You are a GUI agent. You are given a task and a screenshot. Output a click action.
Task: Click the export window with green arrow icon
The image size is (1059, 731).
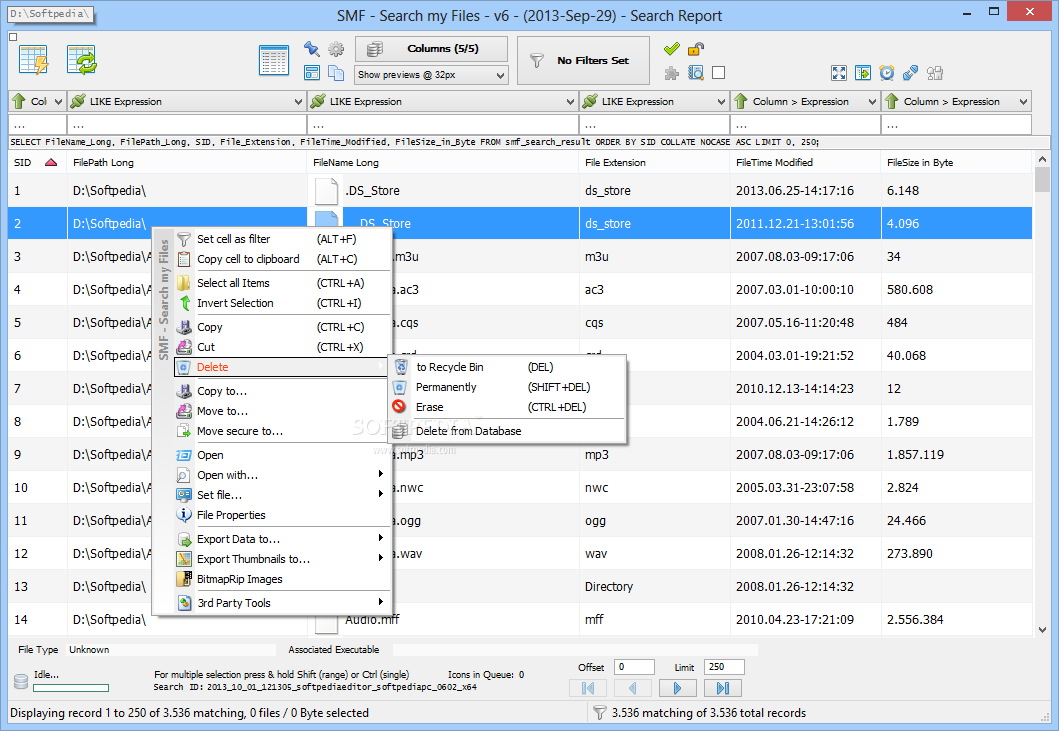[863, 73]
